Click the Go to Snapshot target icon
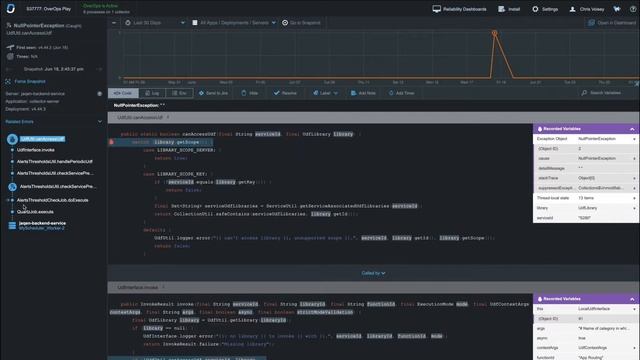Image resolution: width=640 pixels, height=360 pixels. pos(285,23)
